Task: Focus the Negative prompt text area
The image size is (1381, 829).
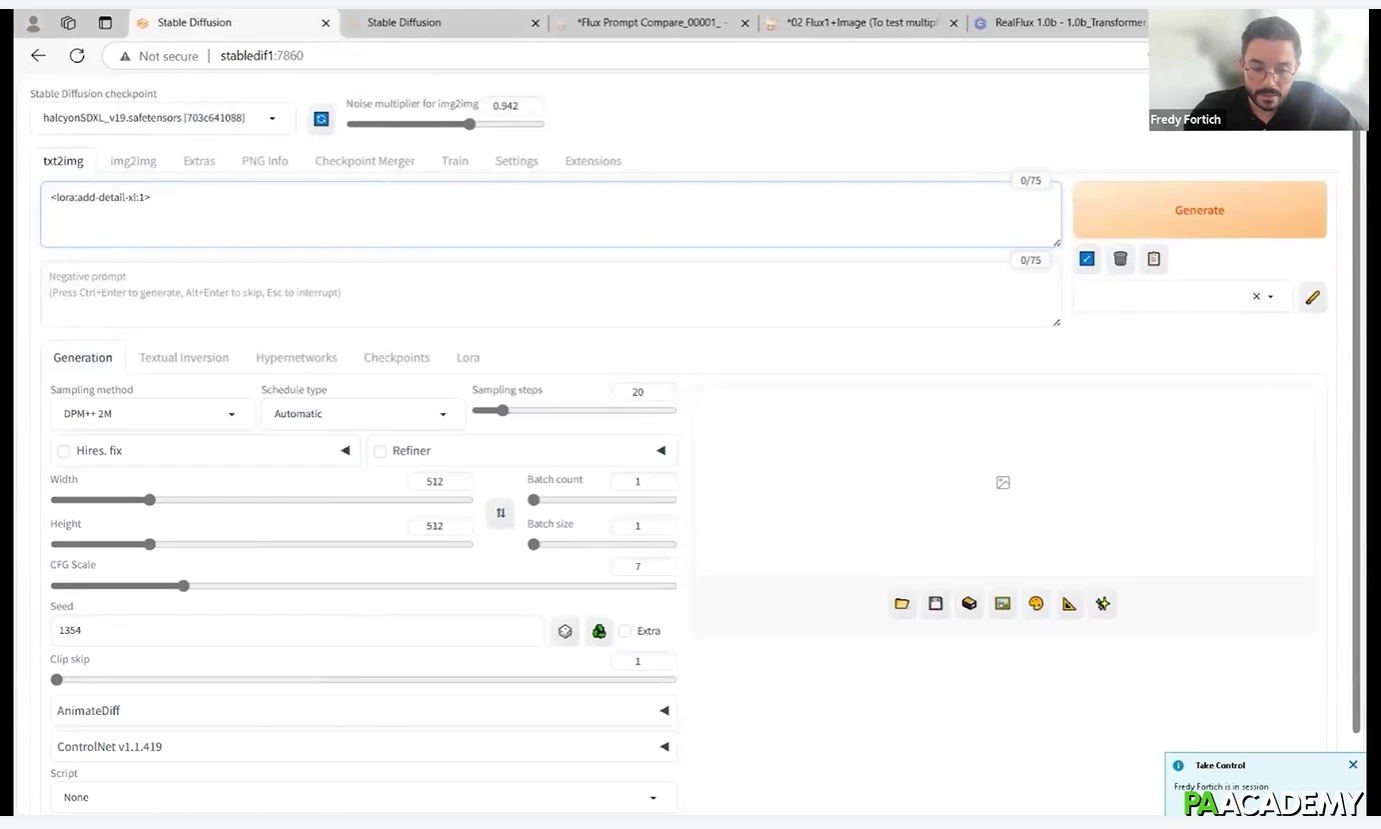Action: pos(550,295)
